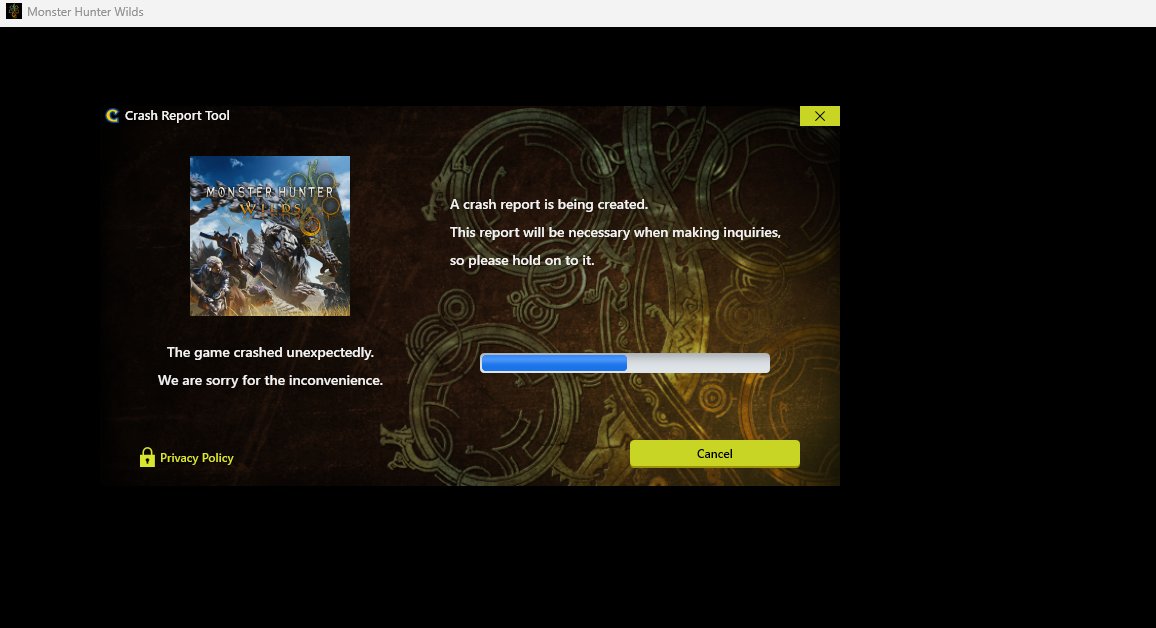
Task: Cancel the crash report creation
Action: (x=714, y=453)
